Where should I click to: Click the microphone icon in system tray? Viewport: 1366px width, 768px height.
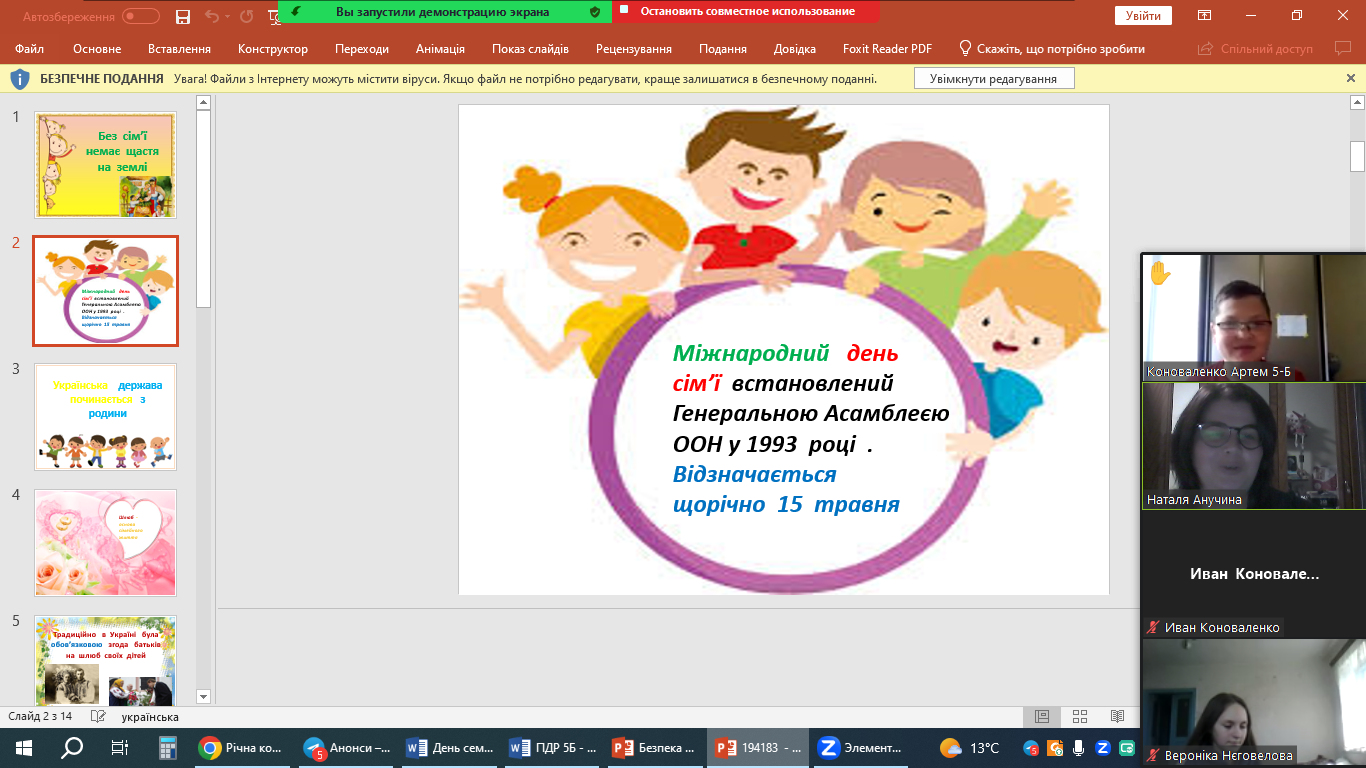tap(1078, 748)
